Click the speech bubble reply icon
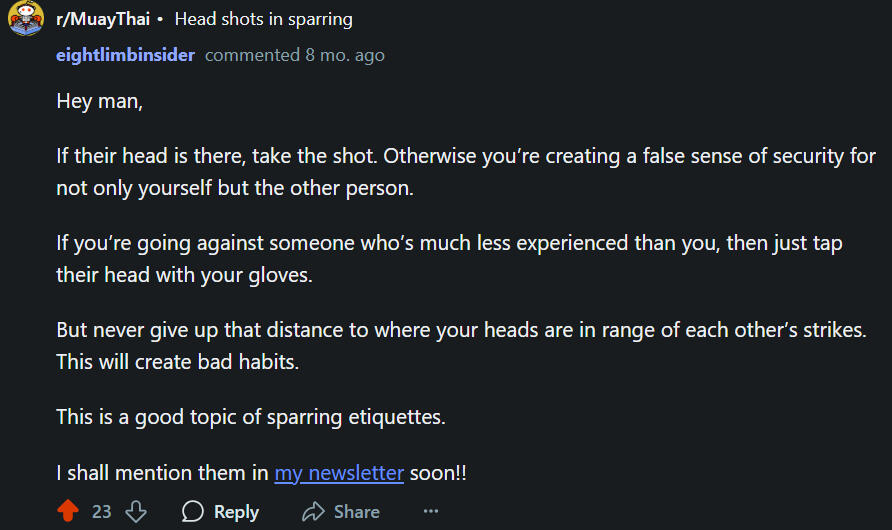 [x=193, y=511]
